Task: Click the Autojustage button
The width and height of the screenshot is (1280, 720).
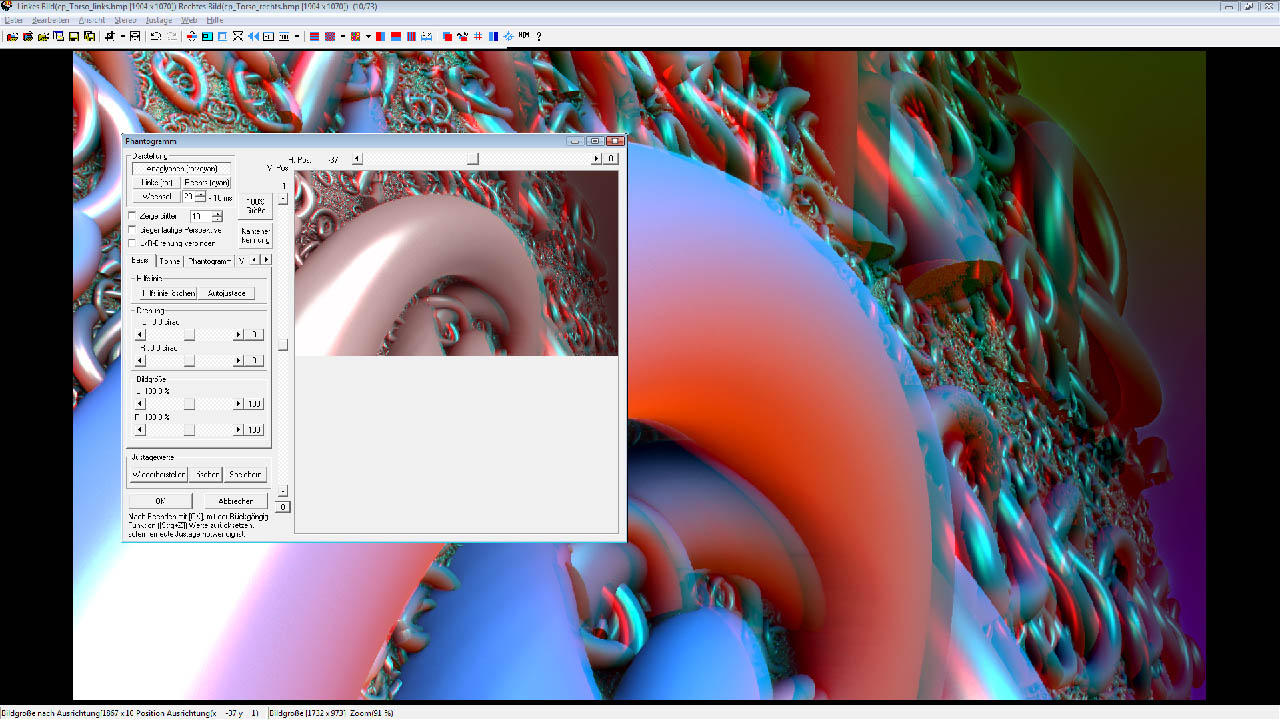Action: pos(226,293)
